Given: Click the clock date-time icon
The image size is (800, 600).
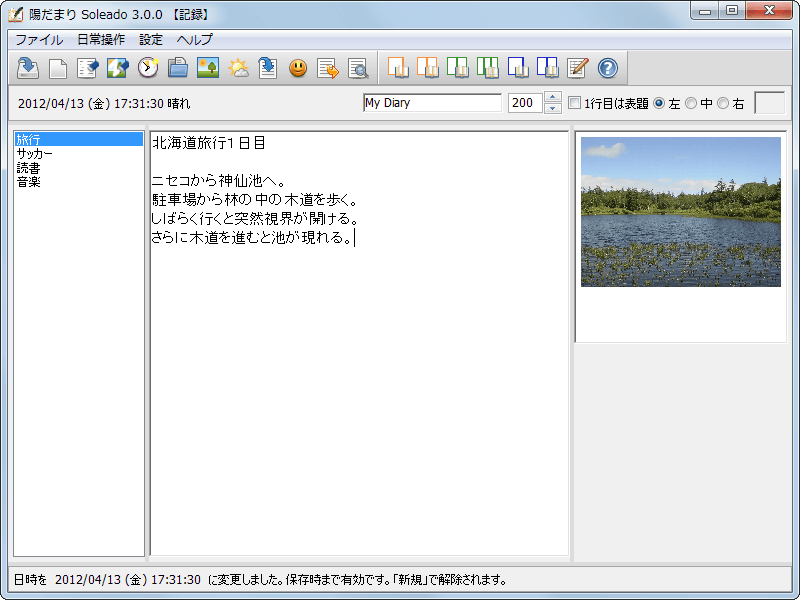Looking at the screenshot, I should [148, 68].
